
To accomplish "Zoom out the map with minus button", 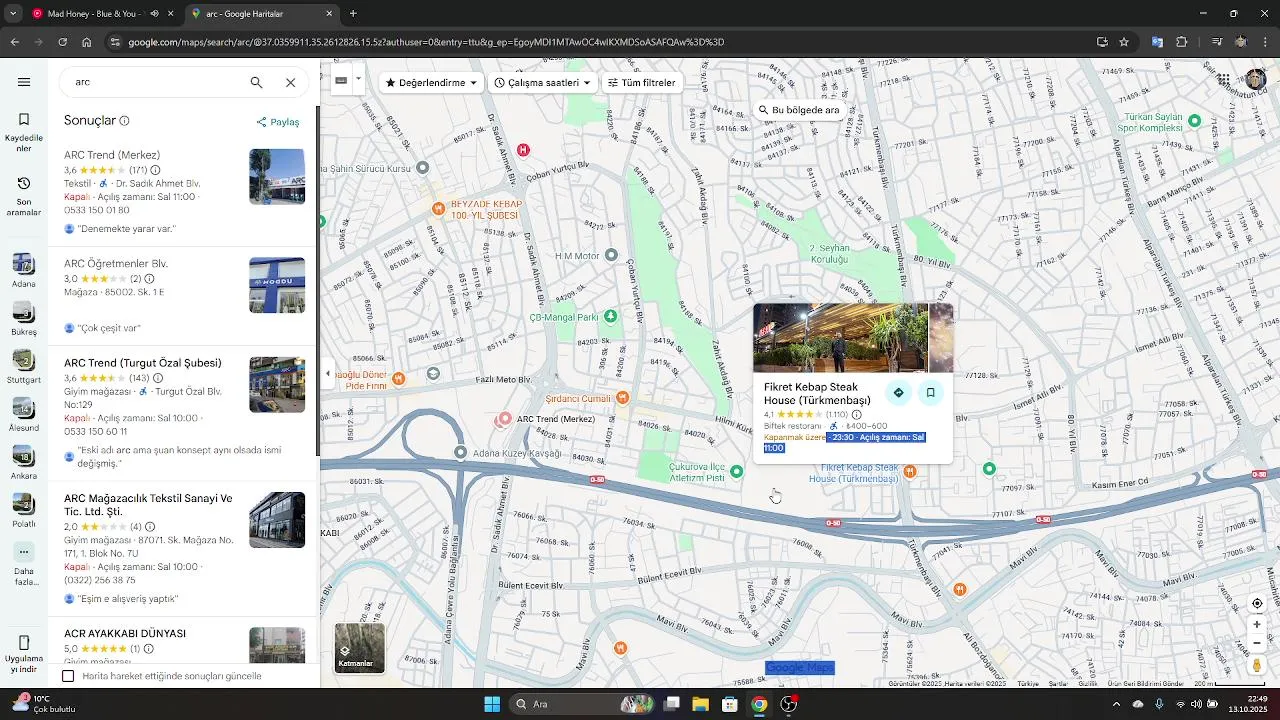I will coord(1257,643).
